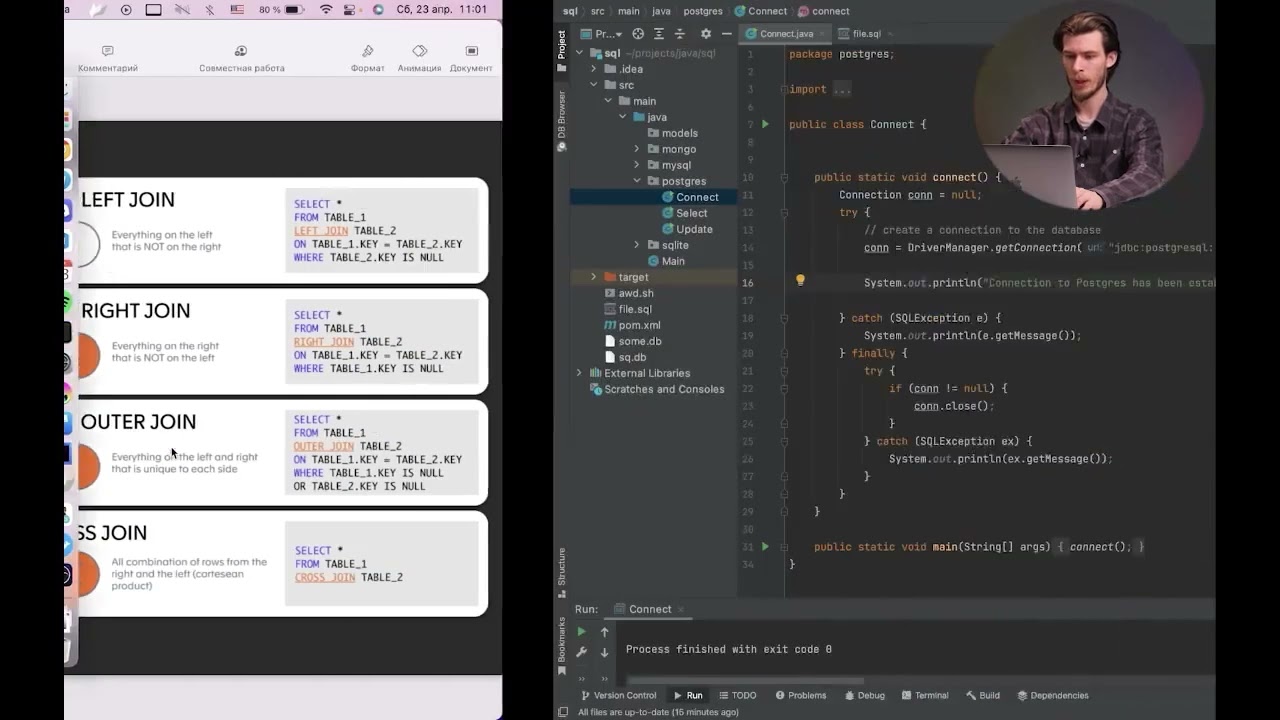
Task: Close the Connect.java editor tab
Action: tap(822, 34)
